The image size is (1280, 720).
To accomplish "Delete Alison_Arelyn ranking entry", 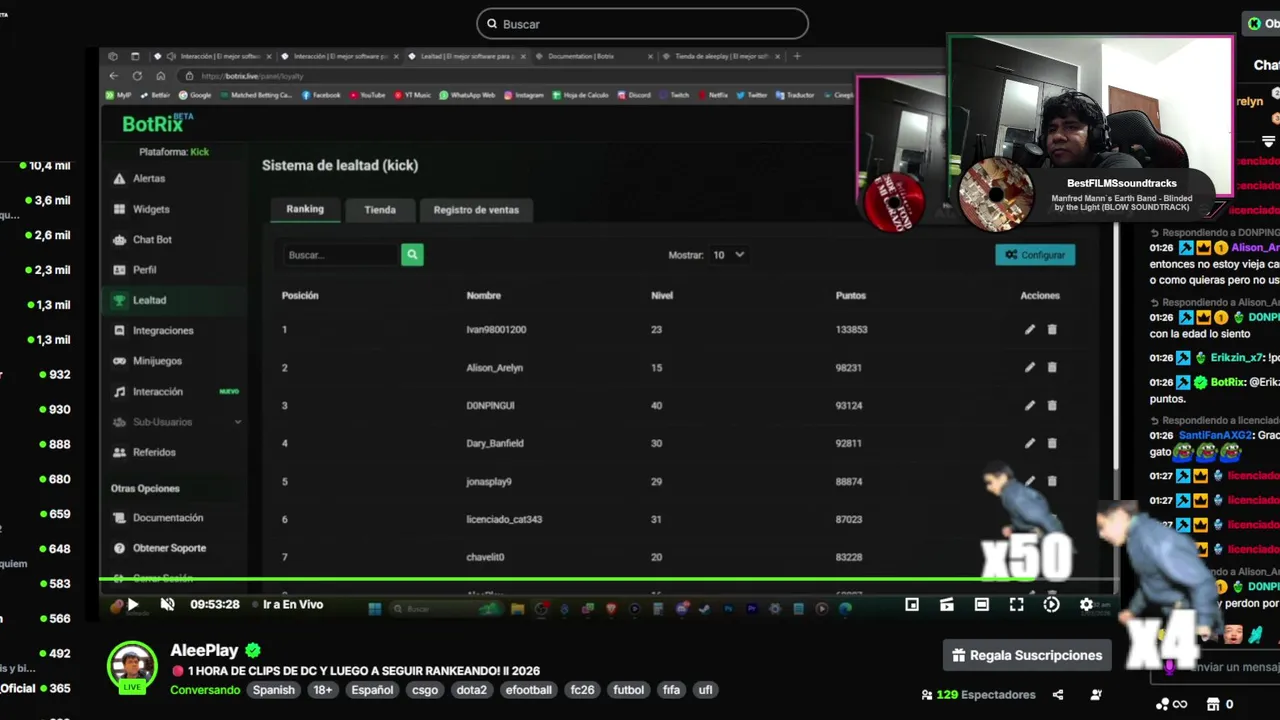I will (x=1052, y=367).
